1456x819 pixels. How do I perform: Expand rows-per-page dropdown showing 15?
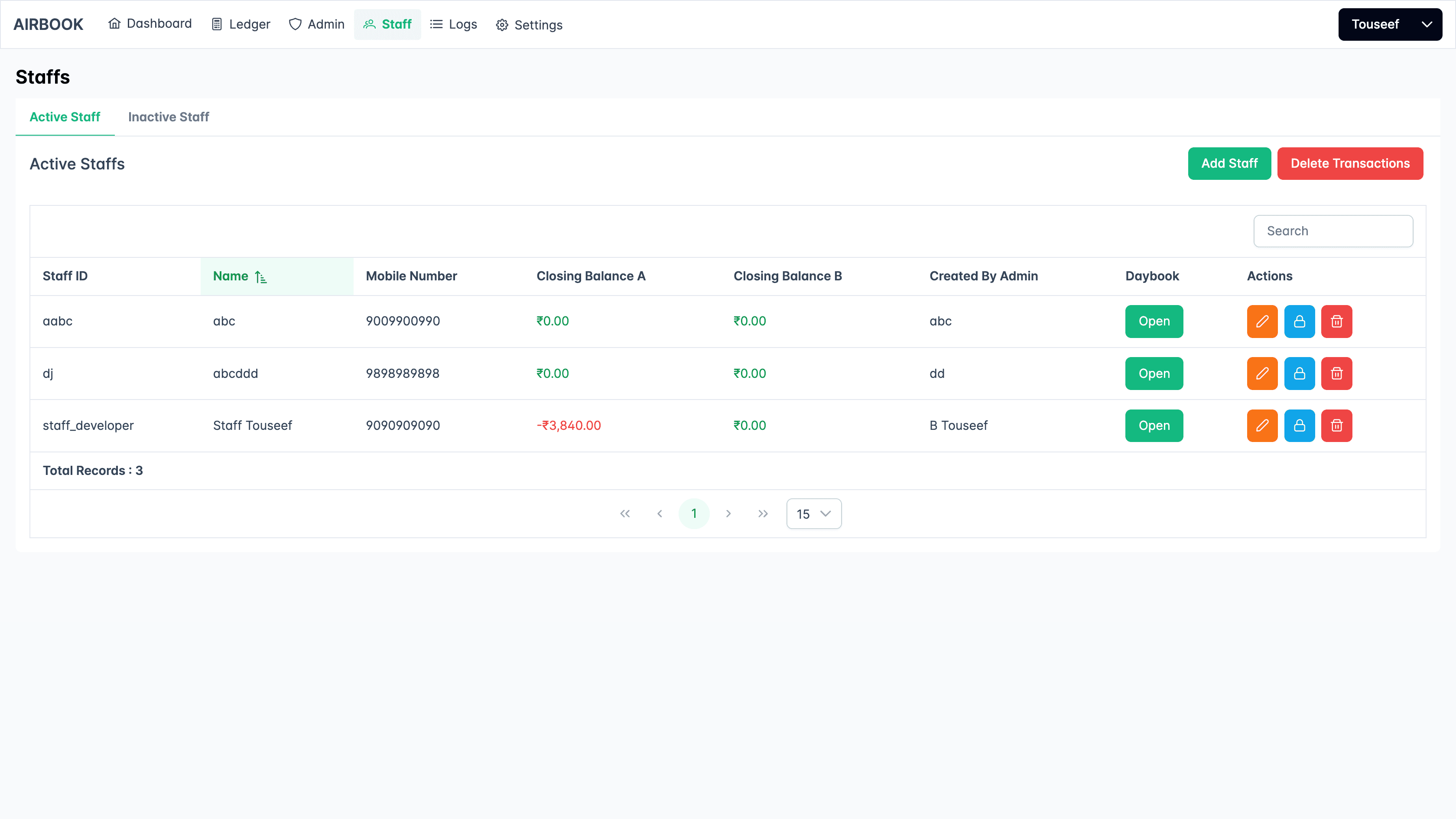click(x=813, y=513)
